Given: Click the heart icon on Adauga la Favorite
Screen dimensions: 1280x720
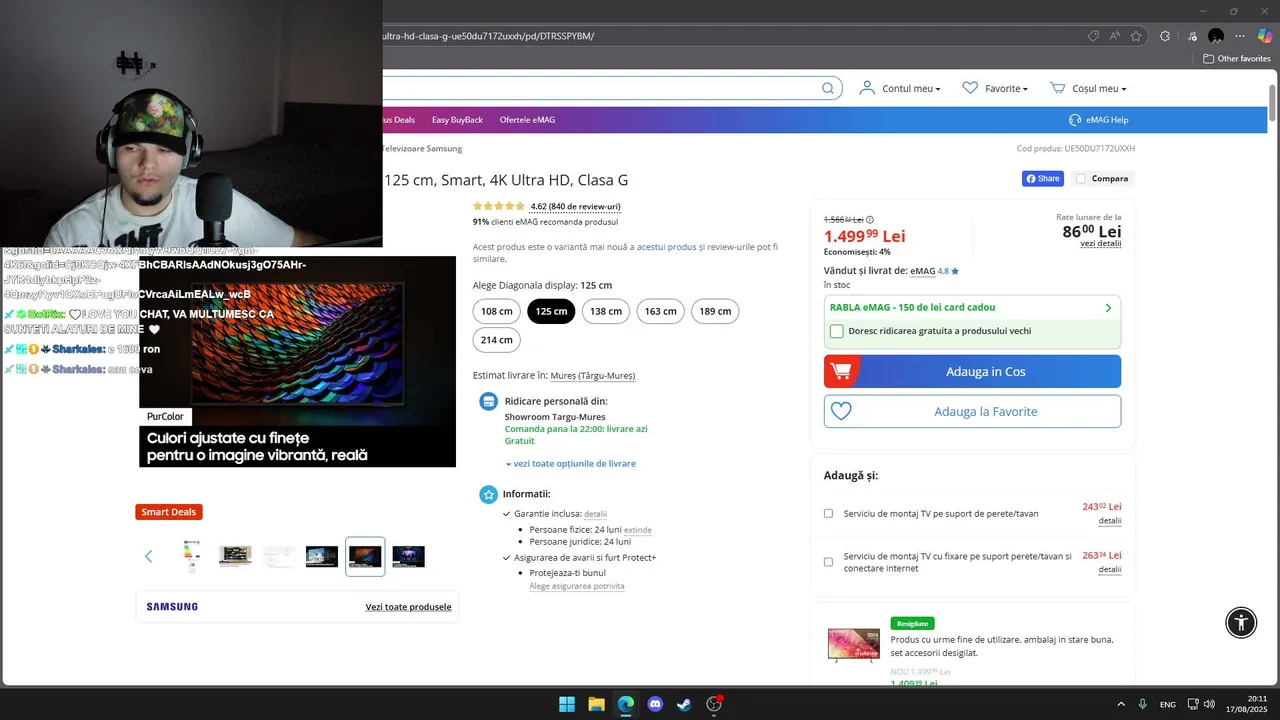Looking at the screenshot, I should (x=841, y=411).
